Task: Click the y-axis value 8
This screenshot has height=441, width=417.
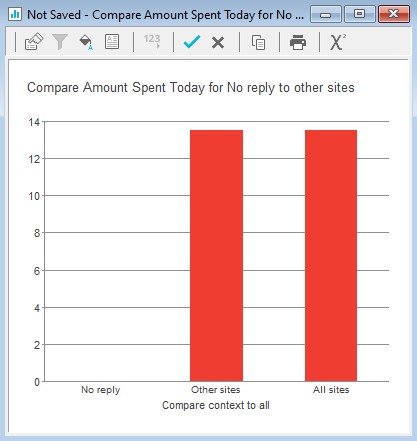Action: (x=37, y=233)
